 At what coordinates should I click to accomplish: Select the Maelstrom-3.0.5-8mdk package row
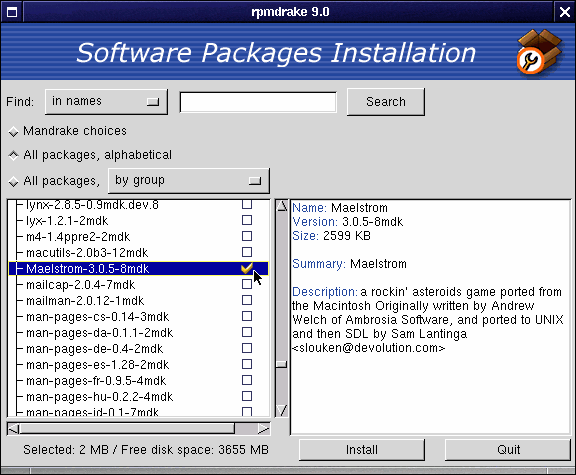138,269
